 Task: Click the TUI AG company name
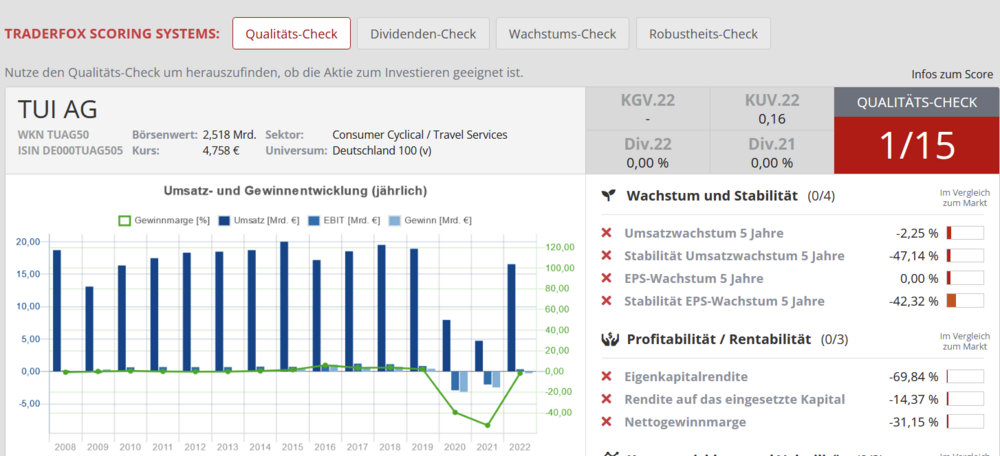pos(57,110)
